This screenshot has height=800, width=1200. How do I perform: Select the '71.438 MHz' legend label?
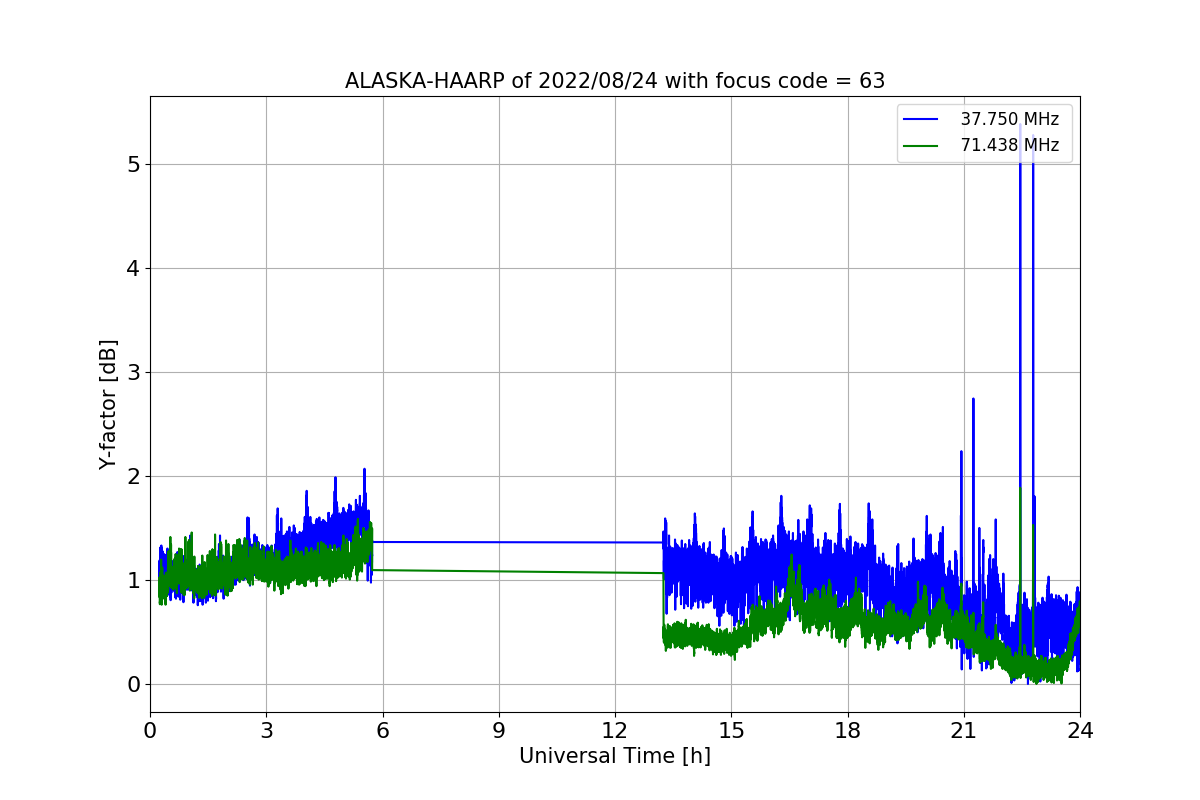[1009, 146]
